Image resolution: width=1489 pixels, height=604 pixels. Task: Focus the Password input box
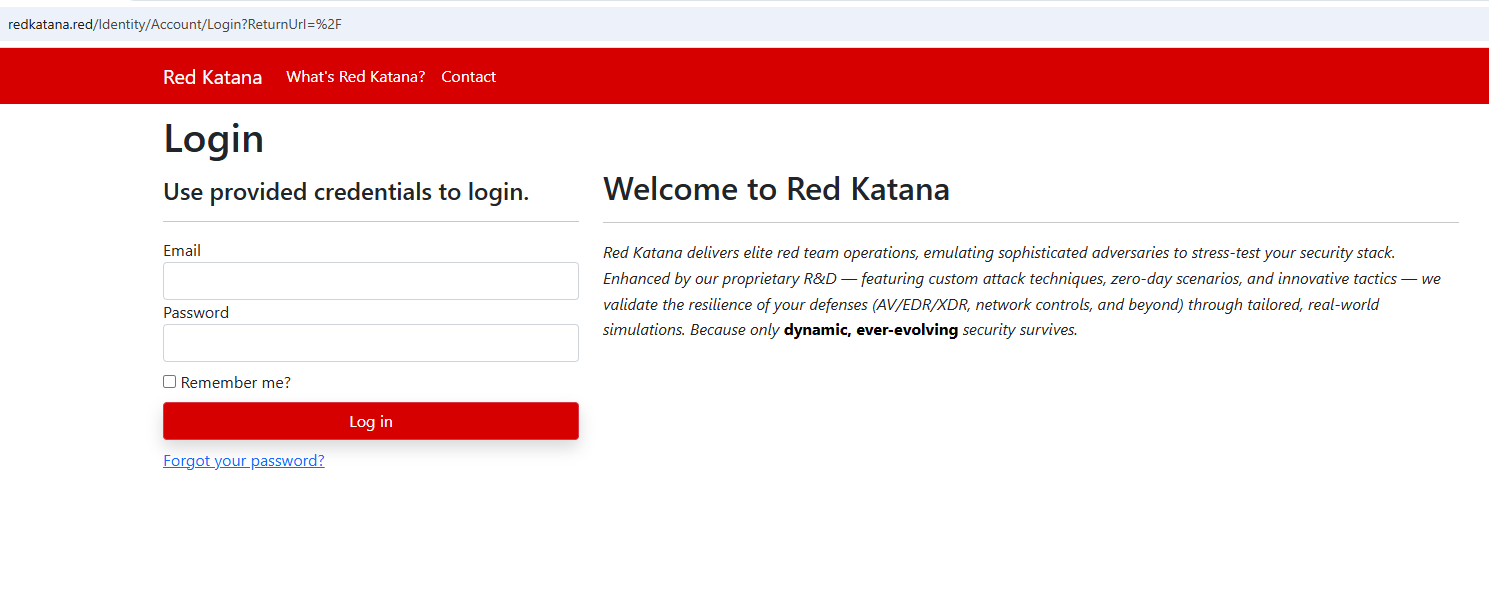pos(370,343)
